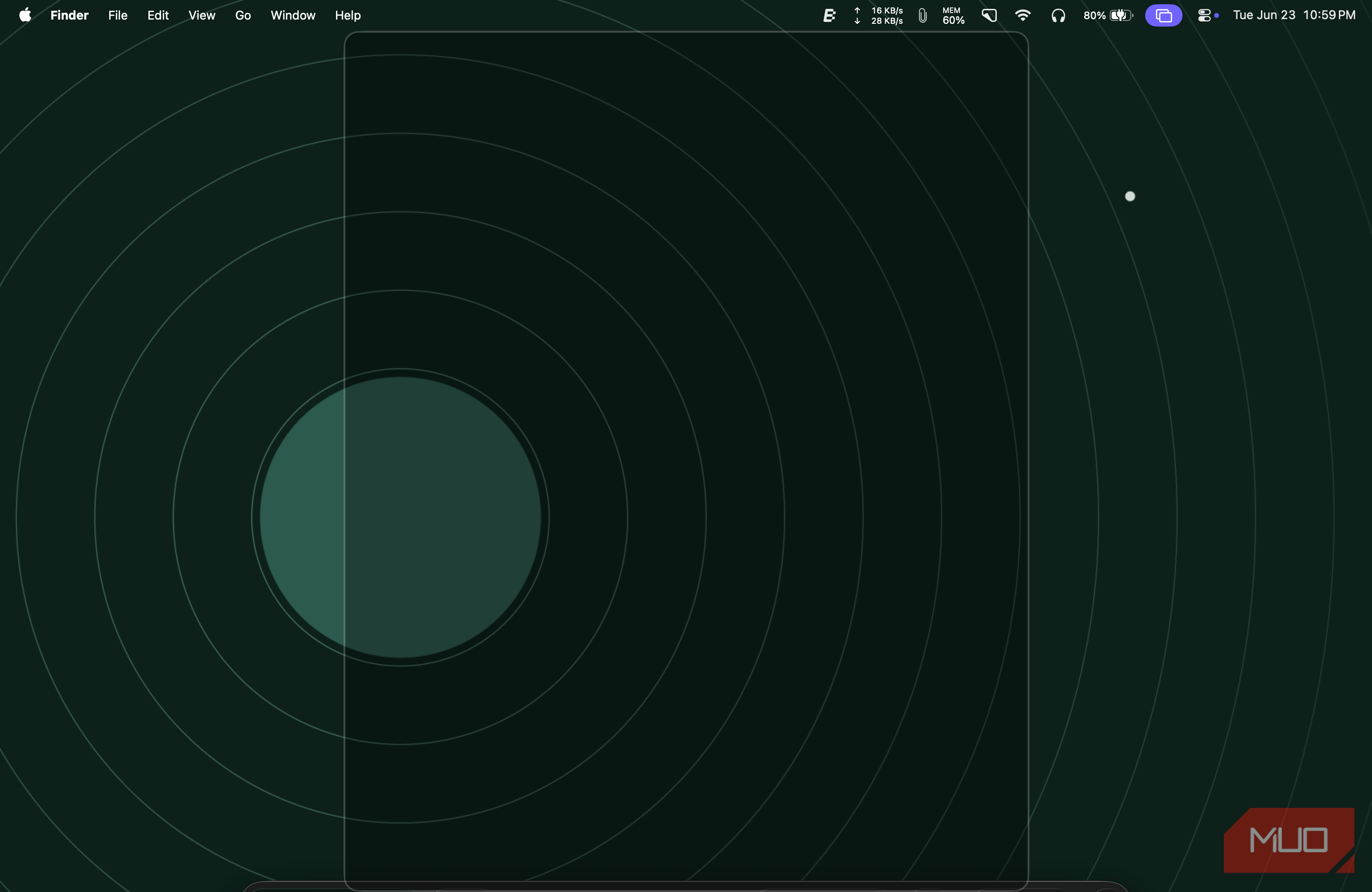This screenshot has height=892, width=1372.
Task: Open the Go menu
Action: [x=243, y=15]
